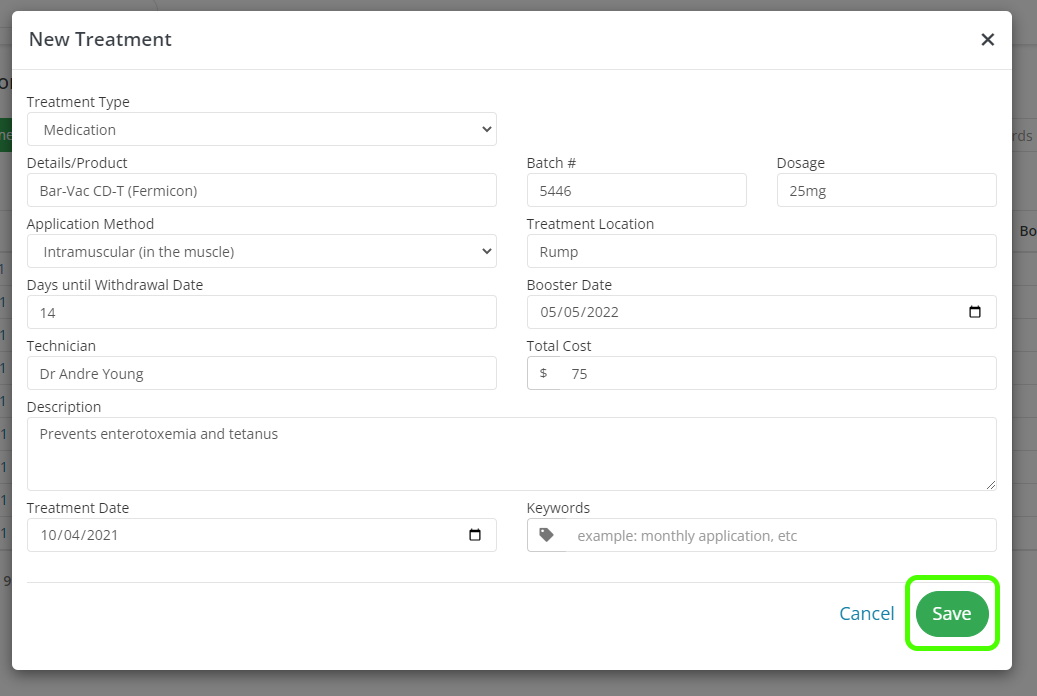Open Booster Date calendar picker icon

pos(975,312)
